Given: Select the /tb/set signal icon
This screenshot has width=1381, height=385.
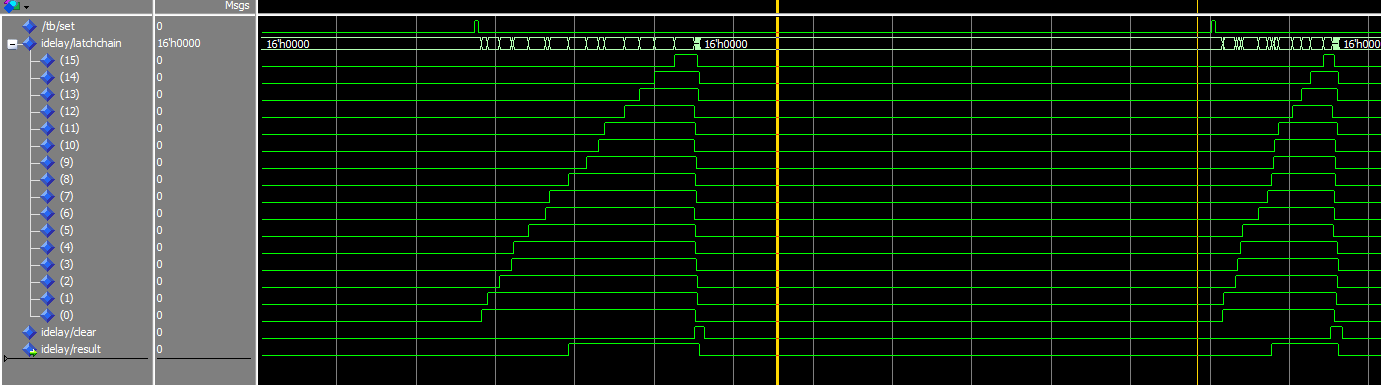Looking at the screenshot, I should click(29, 26).
